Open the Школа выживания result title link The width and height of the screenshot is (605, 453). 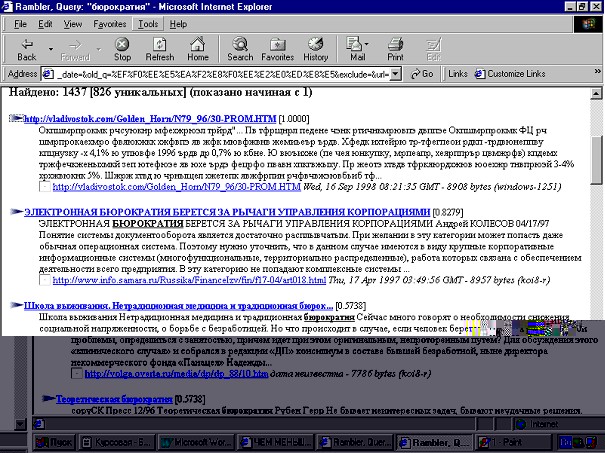tap(178, 306)
